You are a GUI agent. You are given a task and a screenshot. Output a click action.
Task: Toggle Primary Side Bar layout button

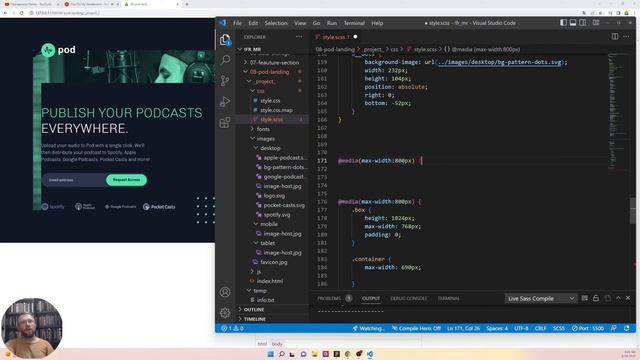563,23
